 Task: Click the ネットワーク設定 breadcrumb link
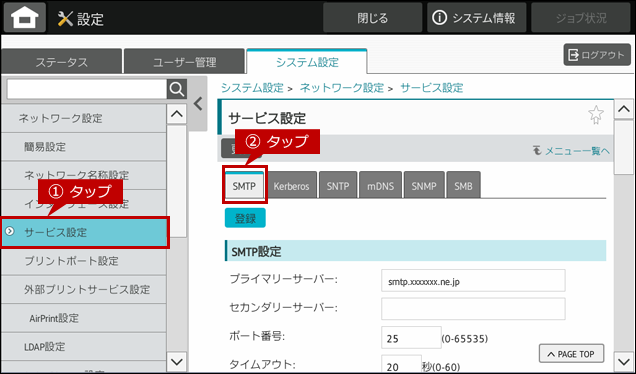[342, 88]
